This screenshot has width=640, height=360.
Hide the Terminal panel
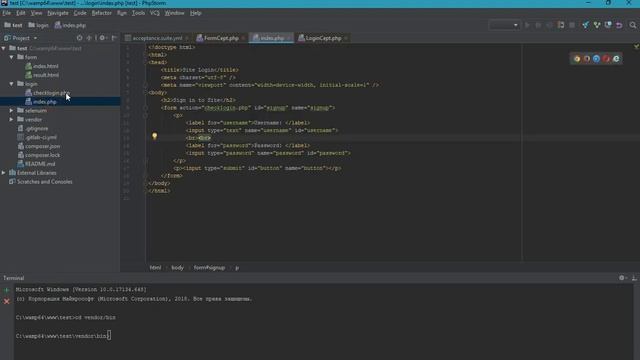point(634,278)
